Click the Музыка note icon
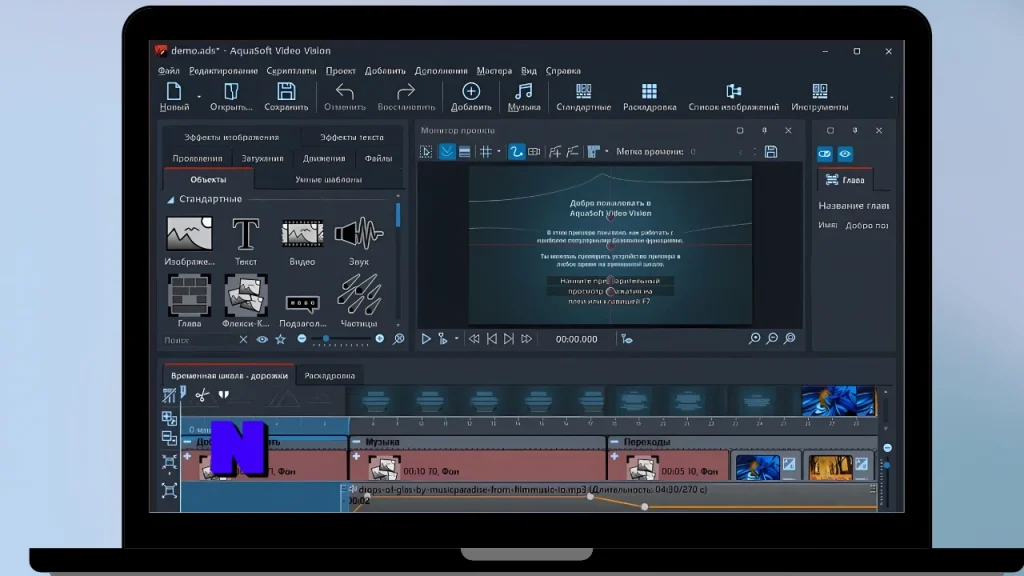This screenshot has width=1024, height=576. click(524, 91)
